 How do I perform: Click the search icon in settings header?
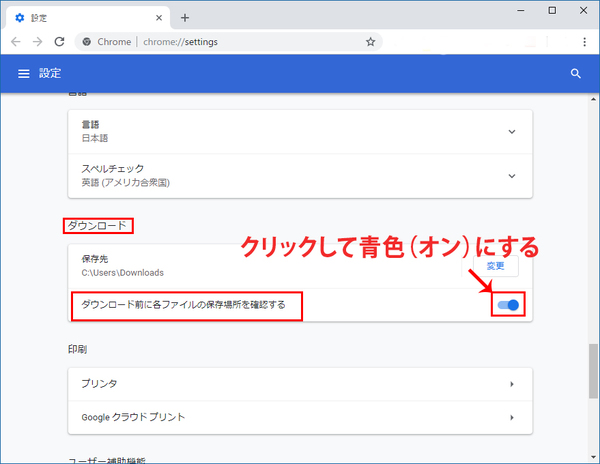pos(575,74)
